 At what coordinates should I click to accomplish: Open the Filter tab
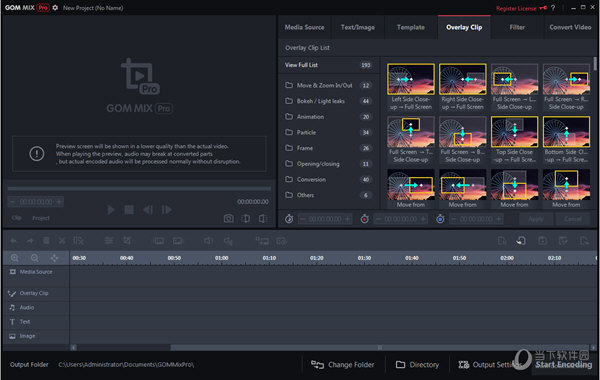tap(517, 27)
